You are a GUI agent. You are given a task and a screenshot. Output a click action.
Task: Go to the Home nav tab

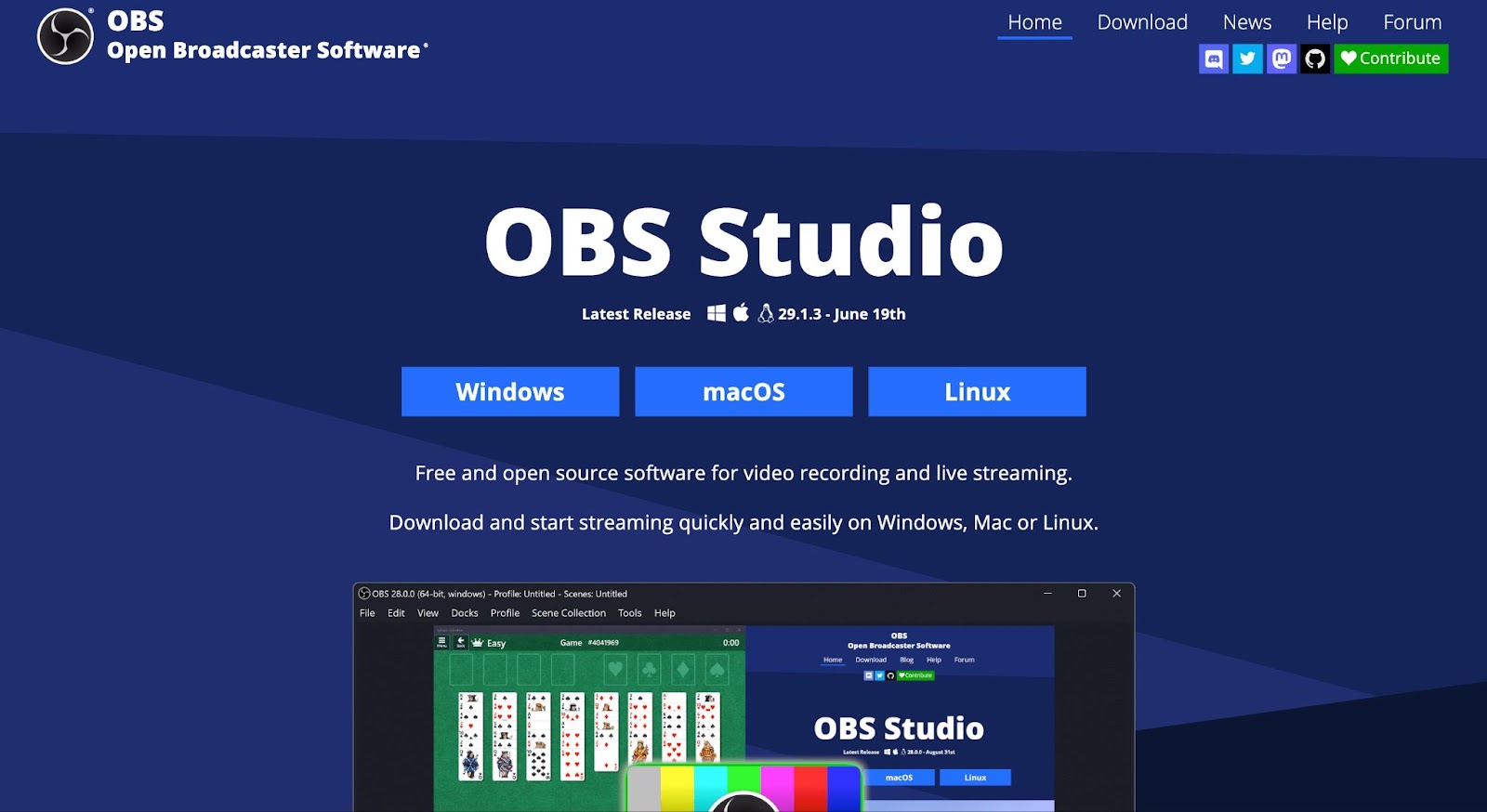(x=1034, y=22)
